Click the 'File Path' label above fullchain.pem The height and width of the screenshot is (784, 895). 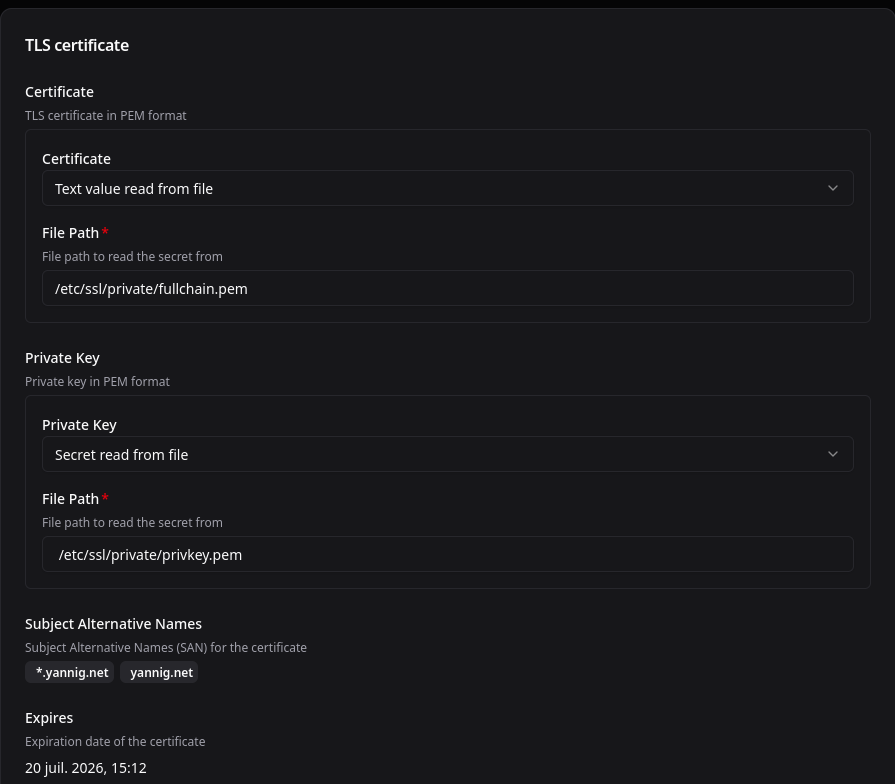point(70,233)
